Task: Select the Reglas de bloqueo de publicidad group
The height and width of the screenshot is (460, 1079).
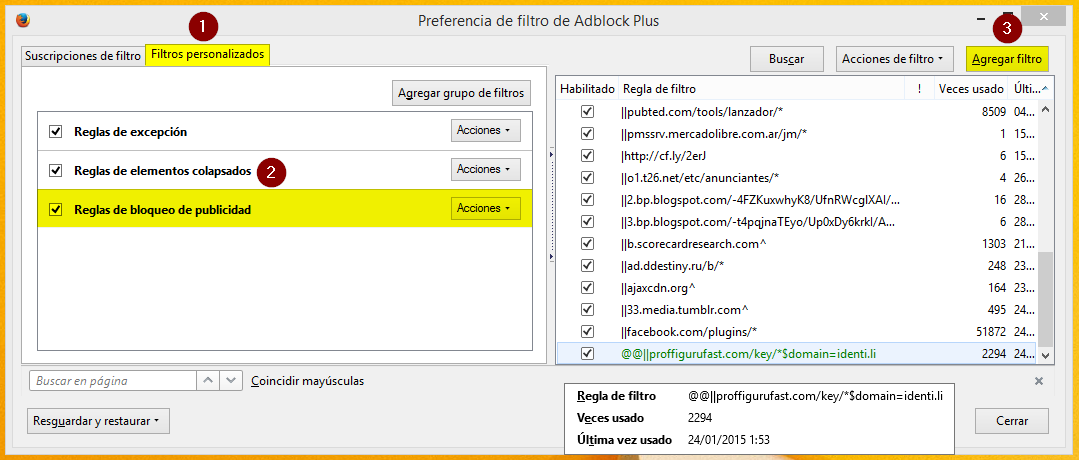Action: (285, 209)
